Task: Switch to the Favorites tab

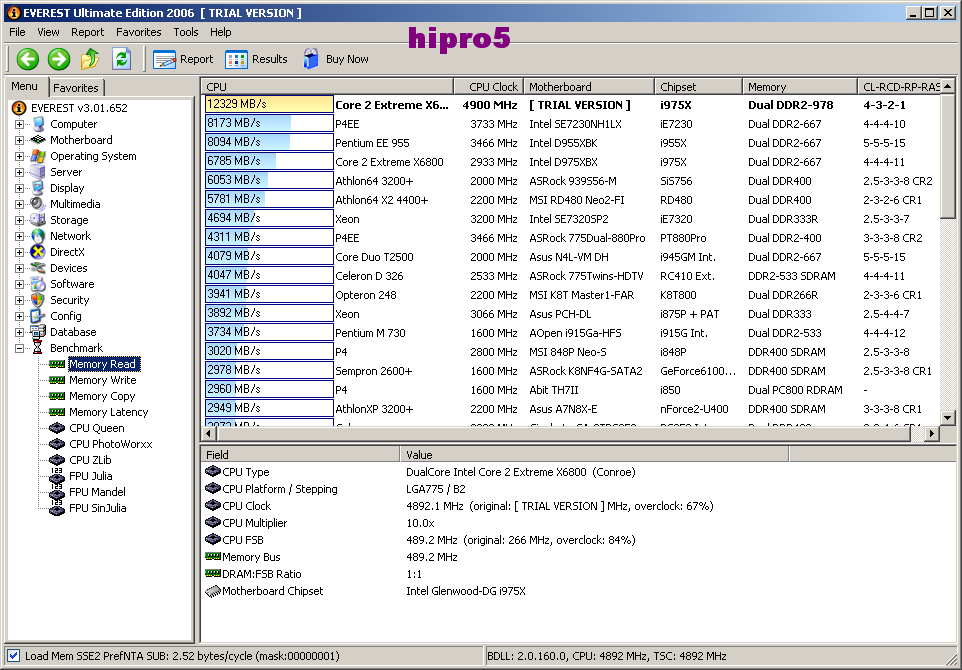Action: point(75,88)
